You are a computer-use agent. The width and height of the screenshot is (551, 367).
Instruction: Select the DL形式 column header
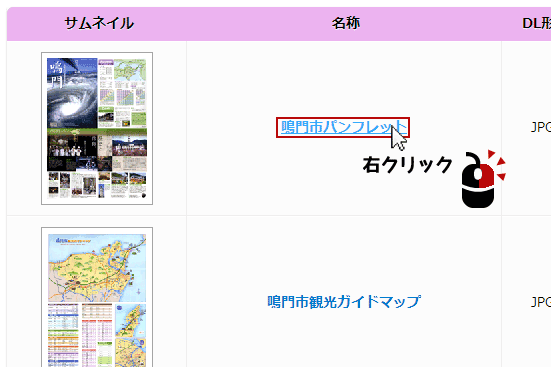(x=536, y=24)
